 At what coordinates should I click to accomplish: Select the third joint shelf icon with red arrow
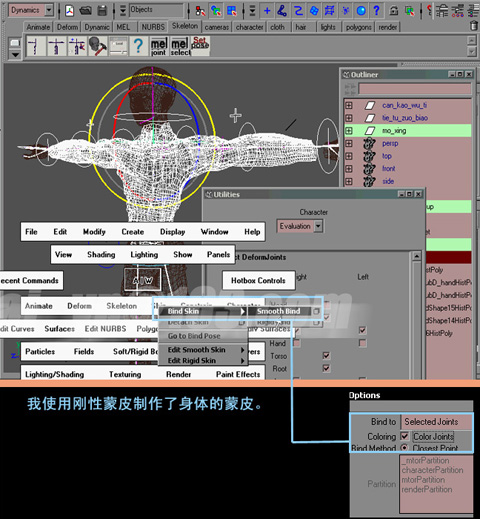(77, 46)
